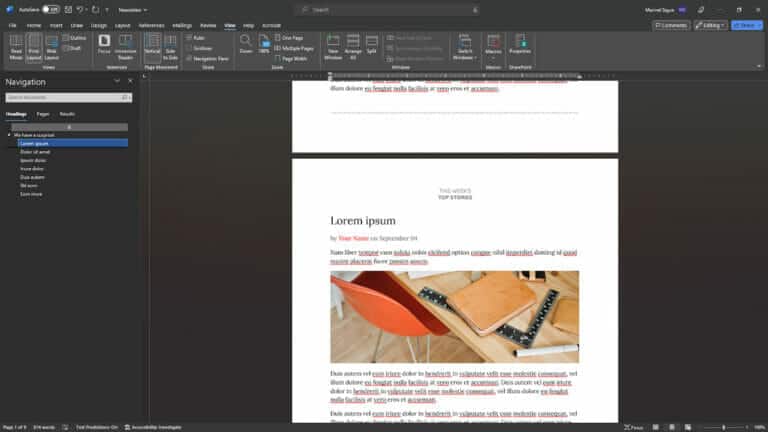
Task: Switch to Results tab in Navigation
Action: pos(67,114)
